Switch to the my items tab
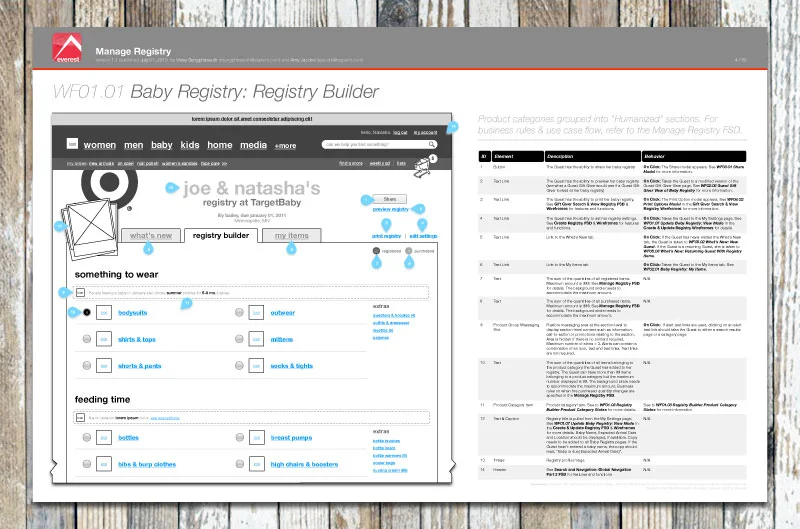The height and width of the screenshot is (529, 800). (x=292, y=235)
